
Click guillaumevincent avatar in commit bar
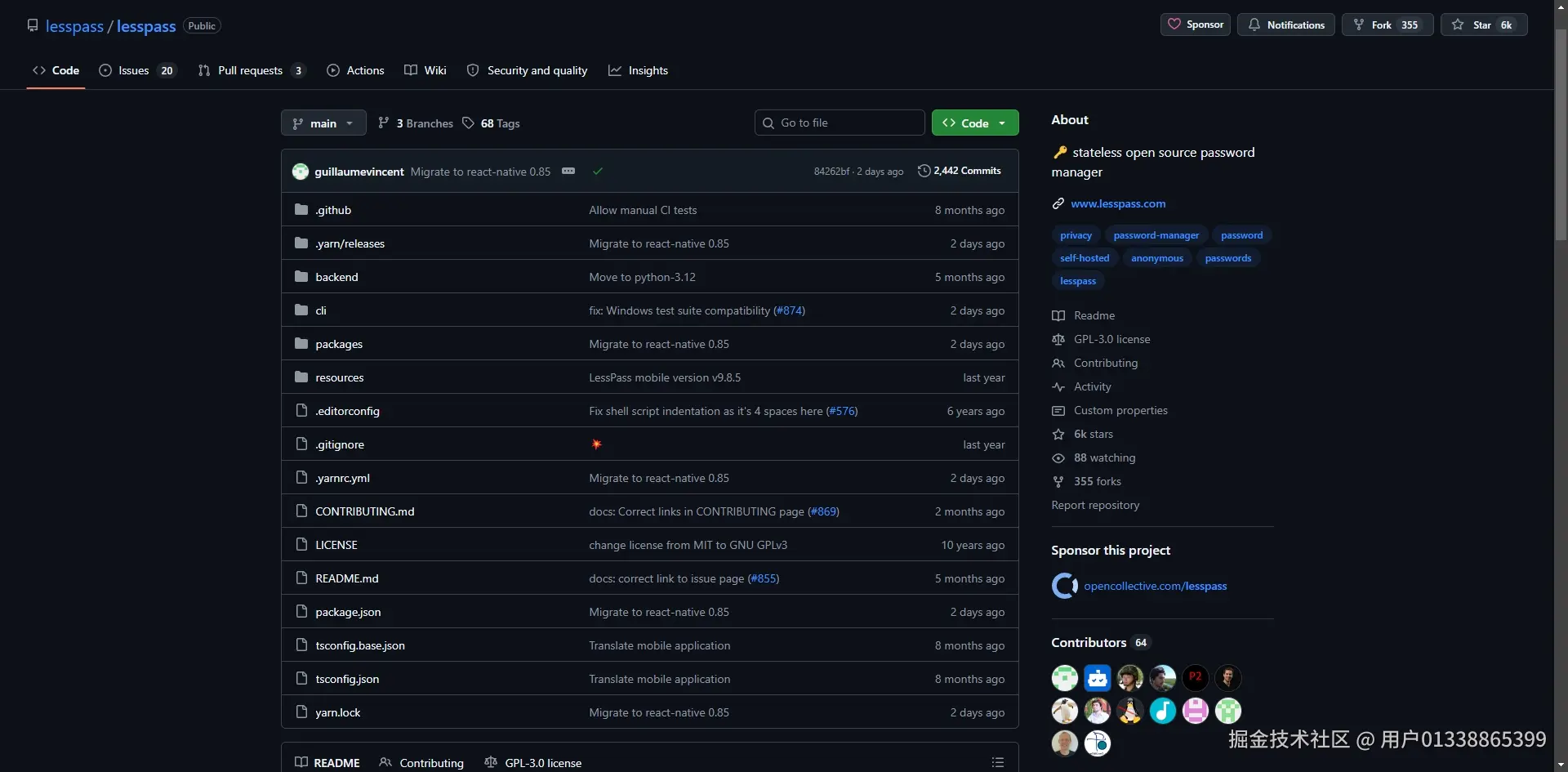[301, 171]
